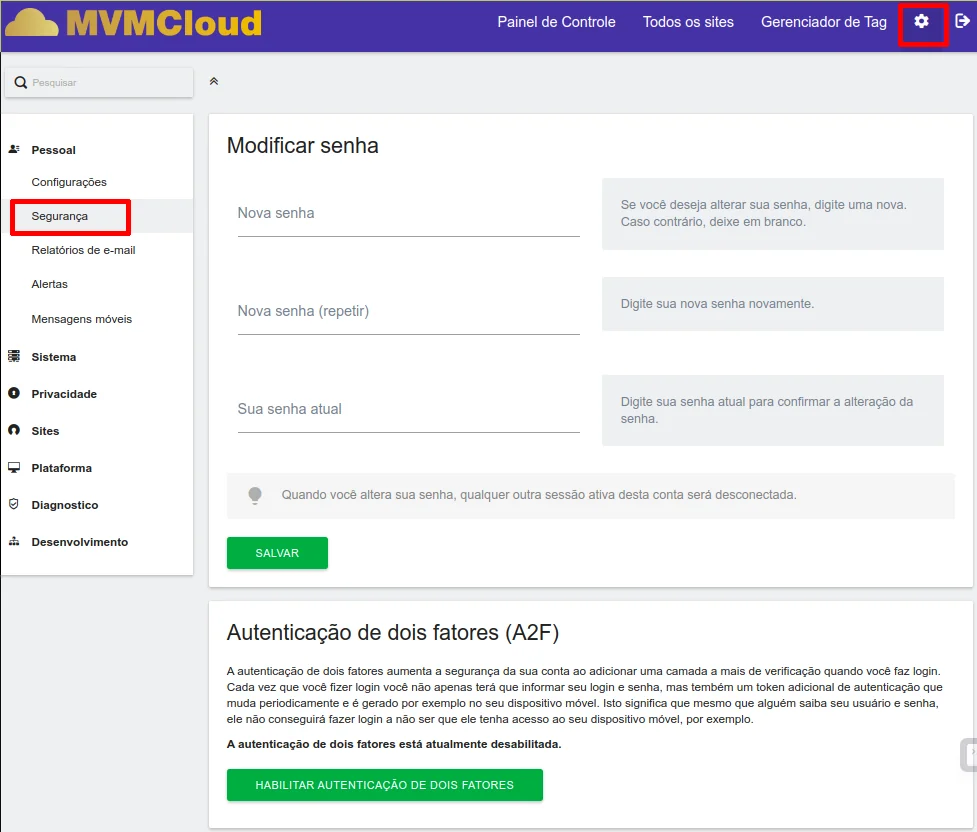Focus the Nova senha input field
The width and height of the screenshot is (977, 832).
coord(408,214)
